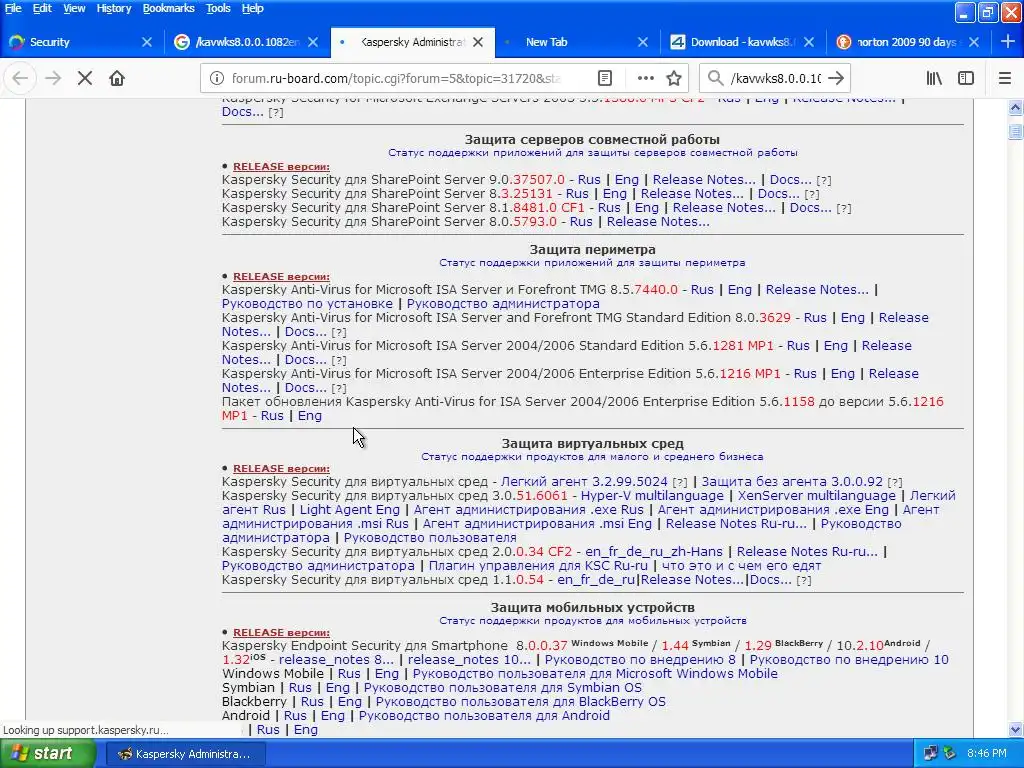
Task: Open Docs link for SharePoint Server 8.1.8481.0 CF1
Action: [810, 208]
